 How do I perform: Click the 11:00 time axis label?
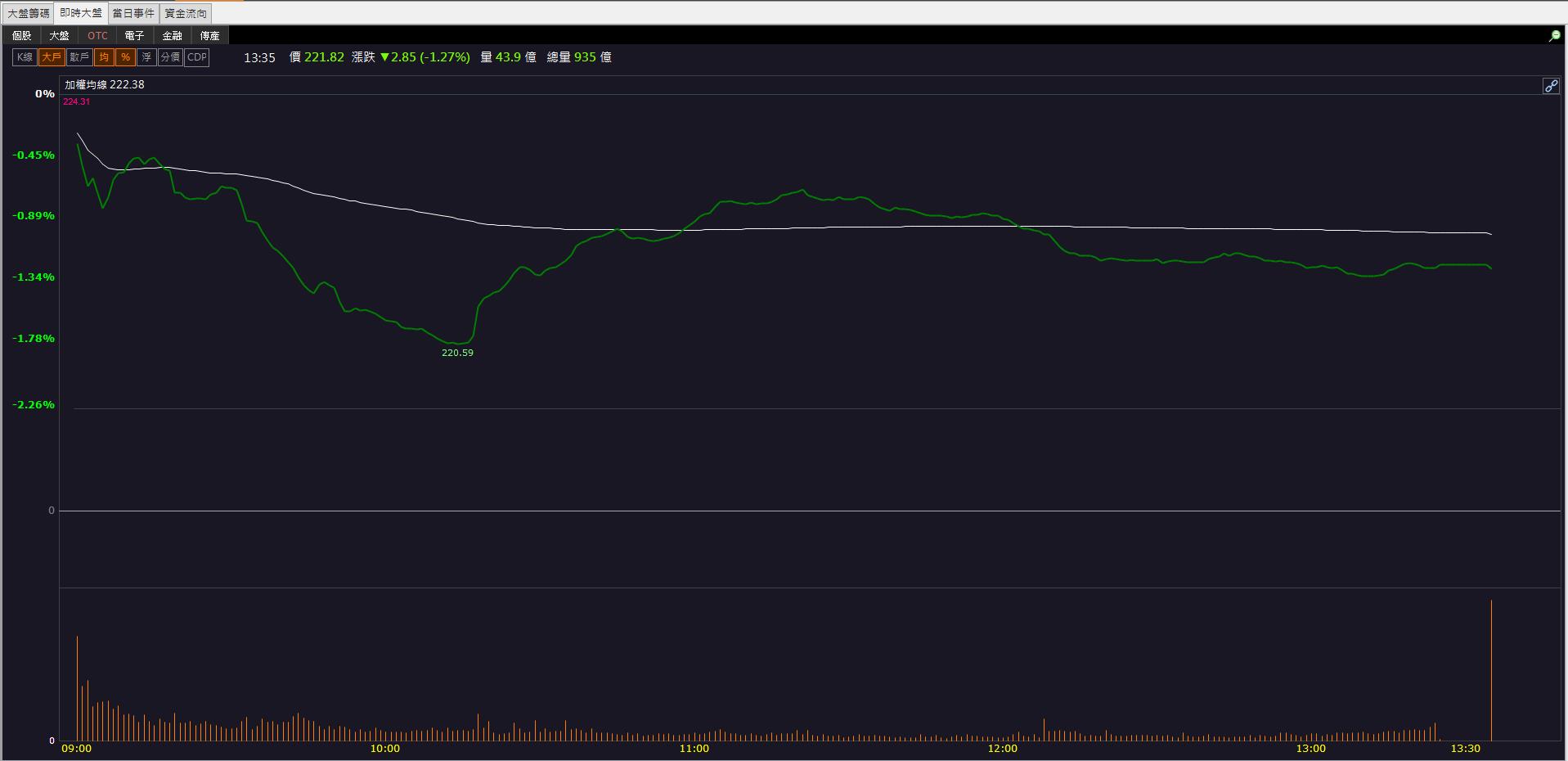[x=694, y=749]
